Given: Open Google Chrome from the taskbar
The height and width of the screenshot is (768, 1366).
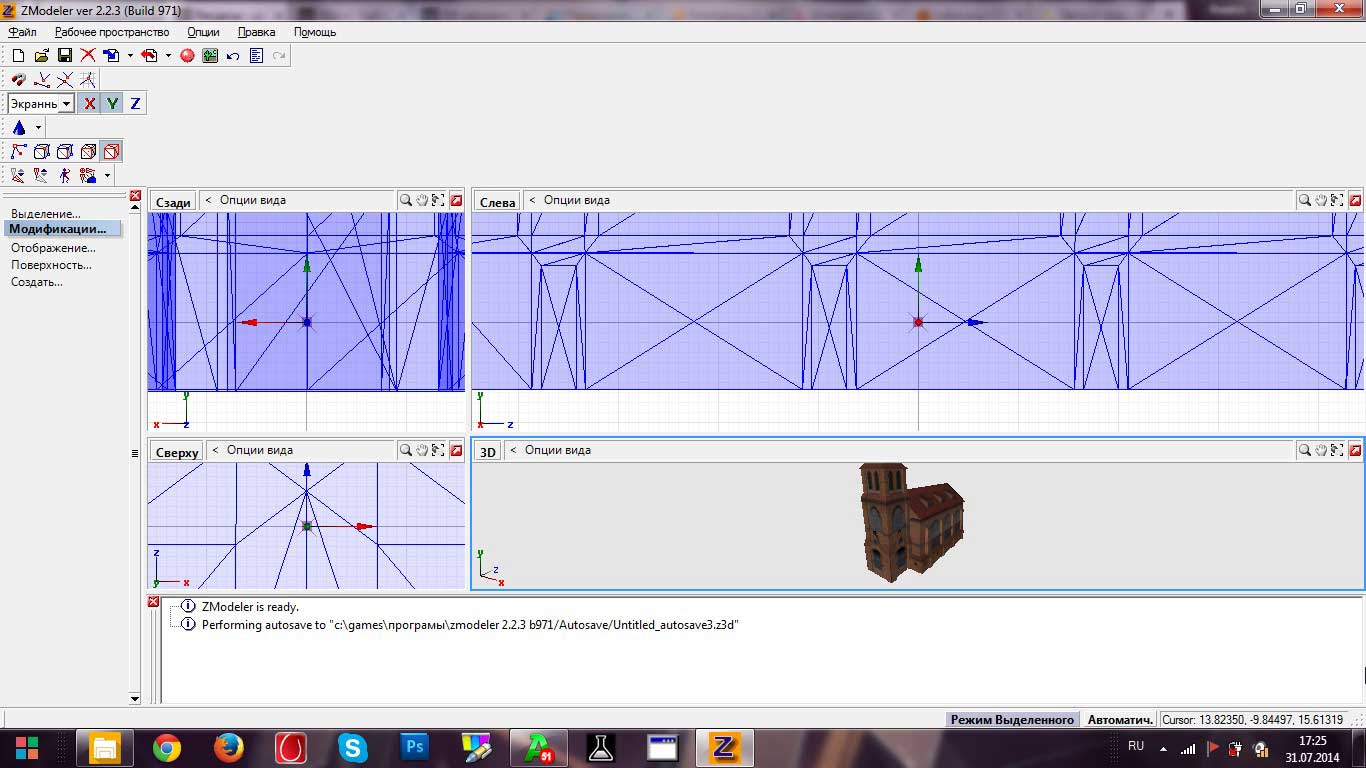Looking at the screenshot, I should click(x=167, y=747).
